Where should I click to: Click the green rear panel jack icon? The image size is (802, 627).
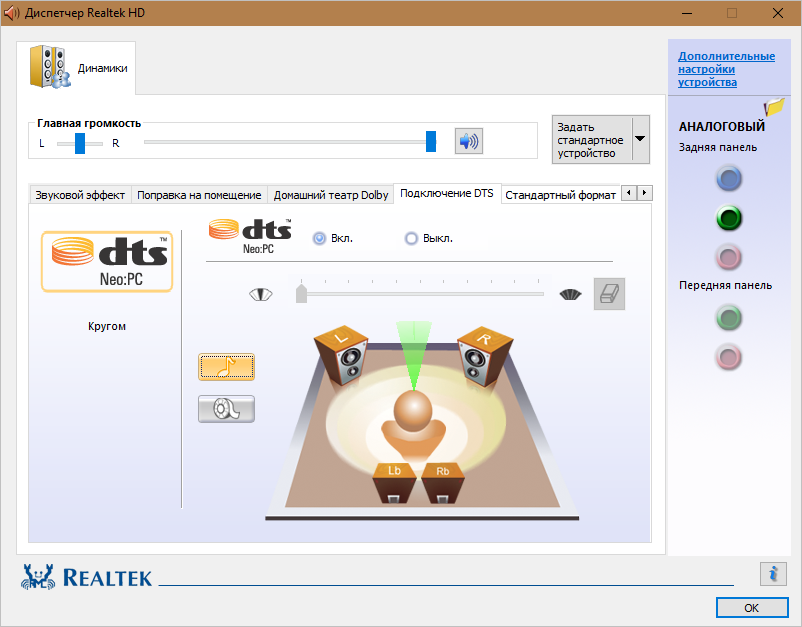pos(729,218)
